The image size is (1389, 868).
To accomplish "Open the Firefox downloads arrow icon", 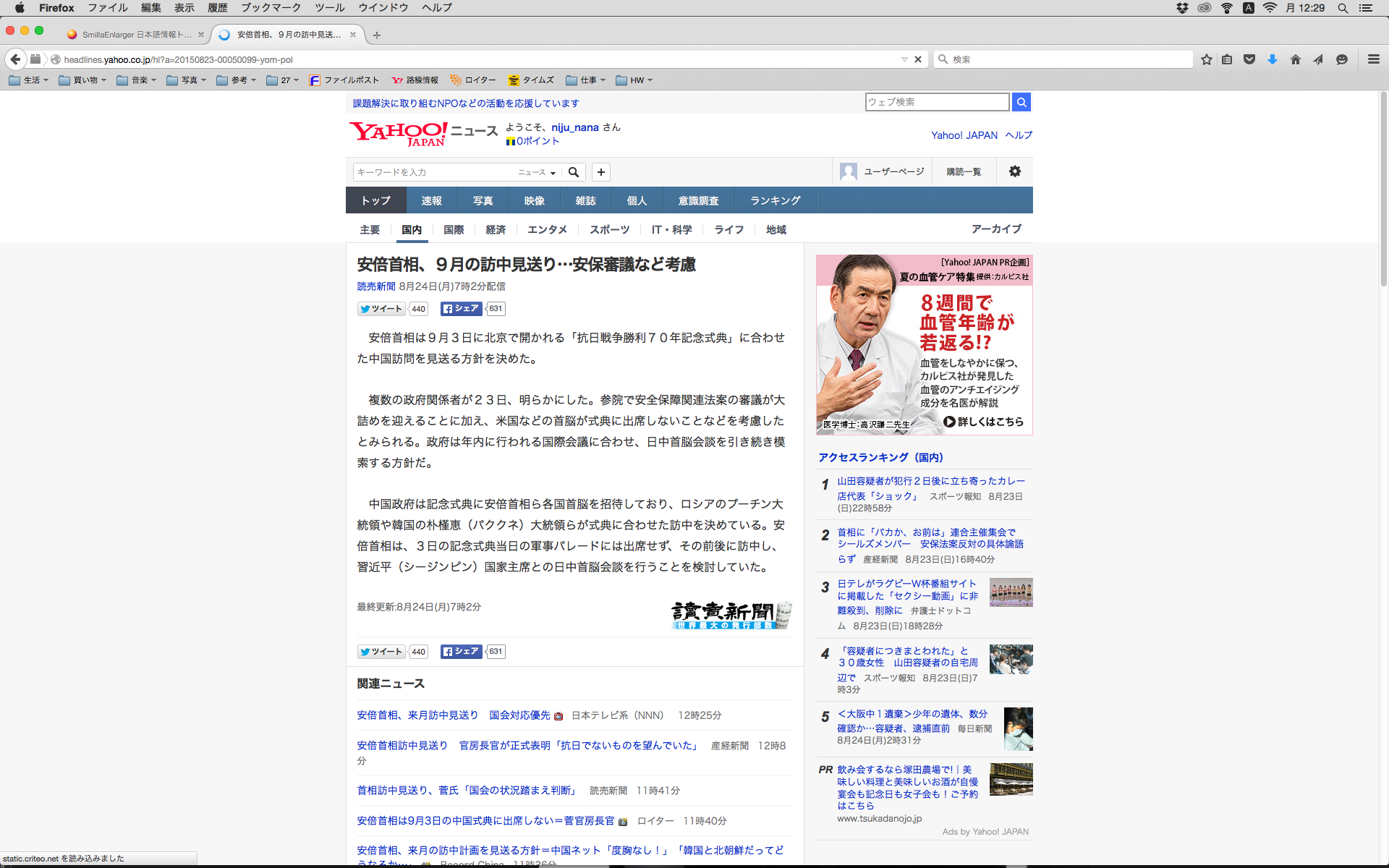I will click(1273, 59).
